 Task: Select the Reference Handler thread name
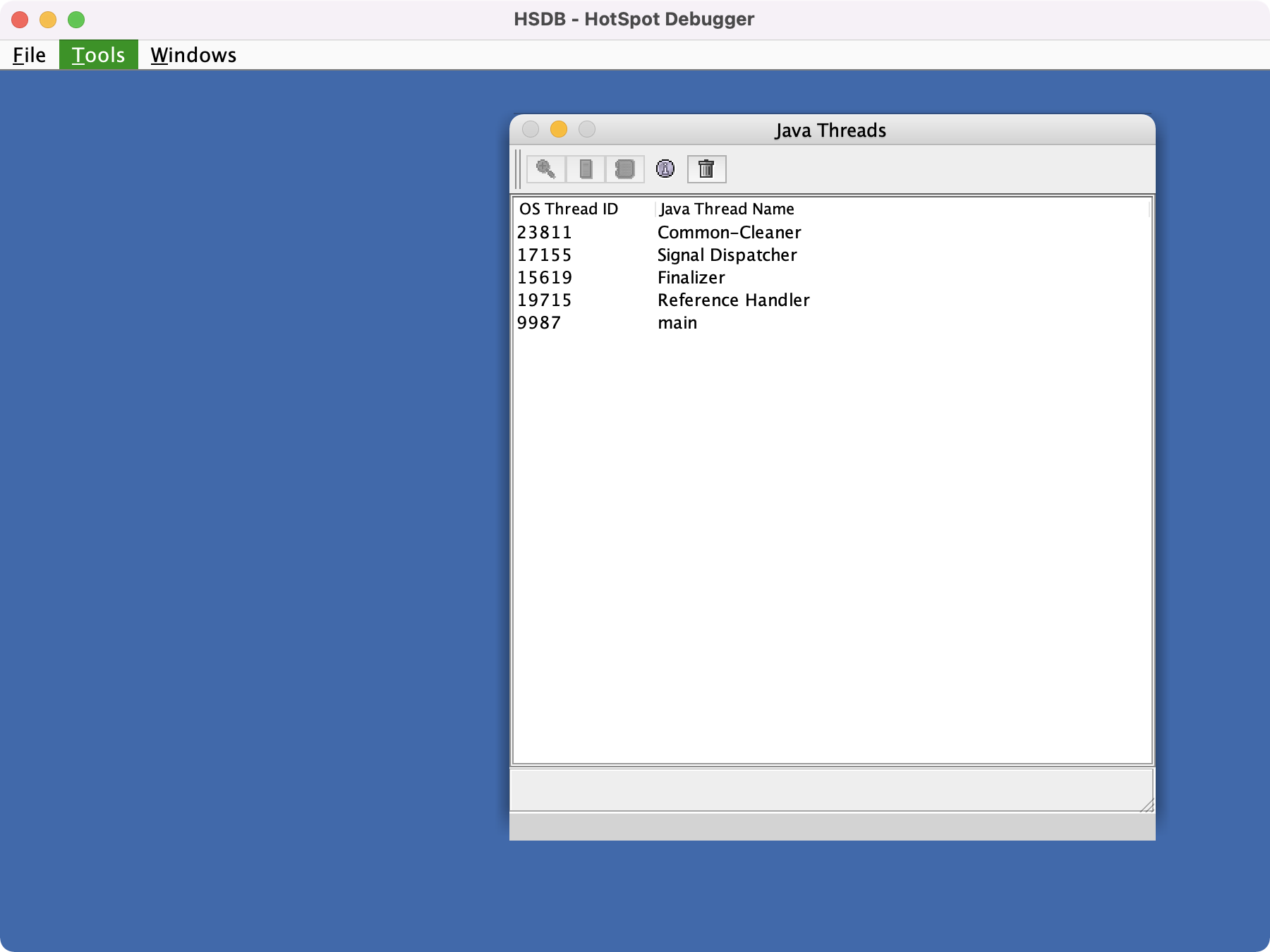(x=734, y=300)
